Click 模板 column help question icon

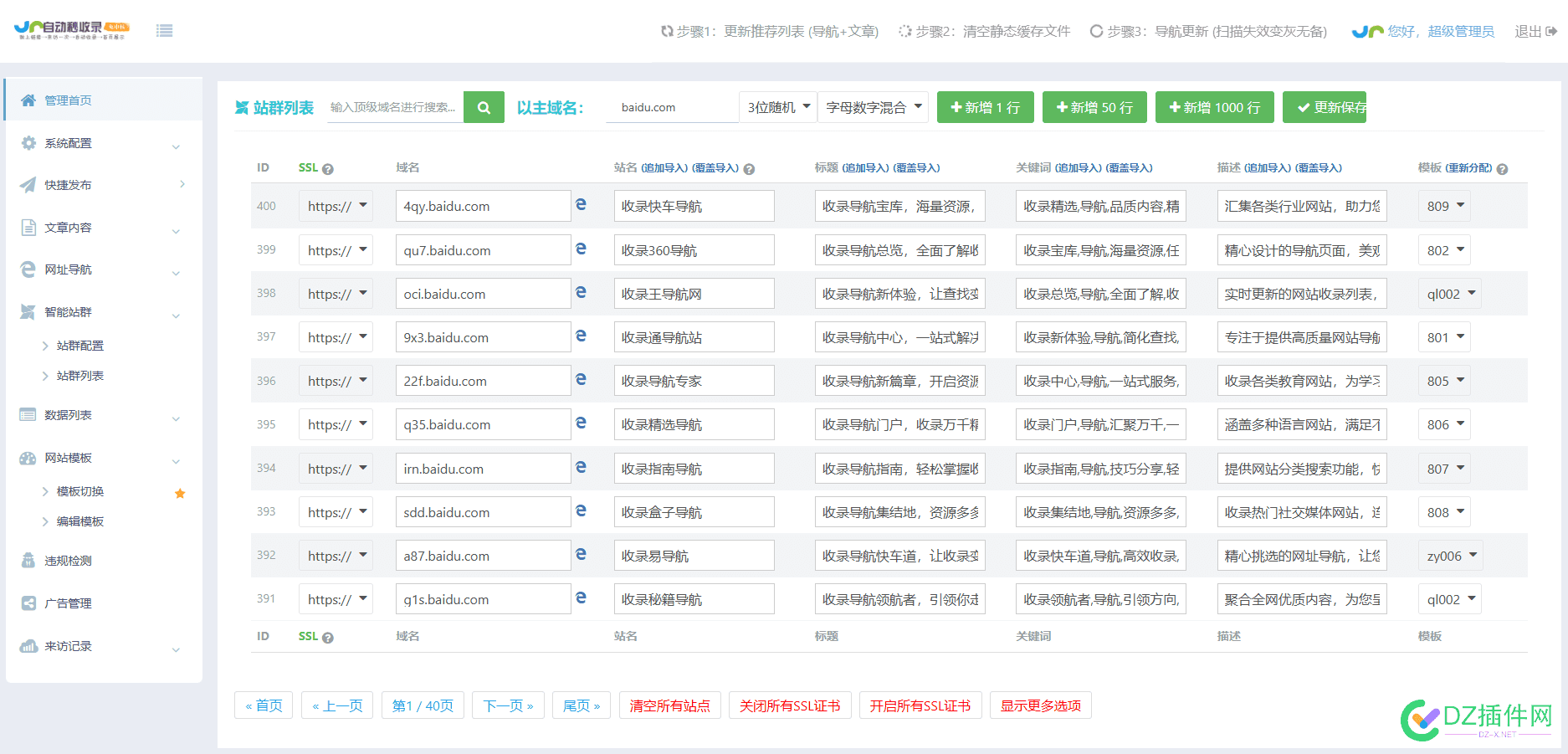[1502, 169]
